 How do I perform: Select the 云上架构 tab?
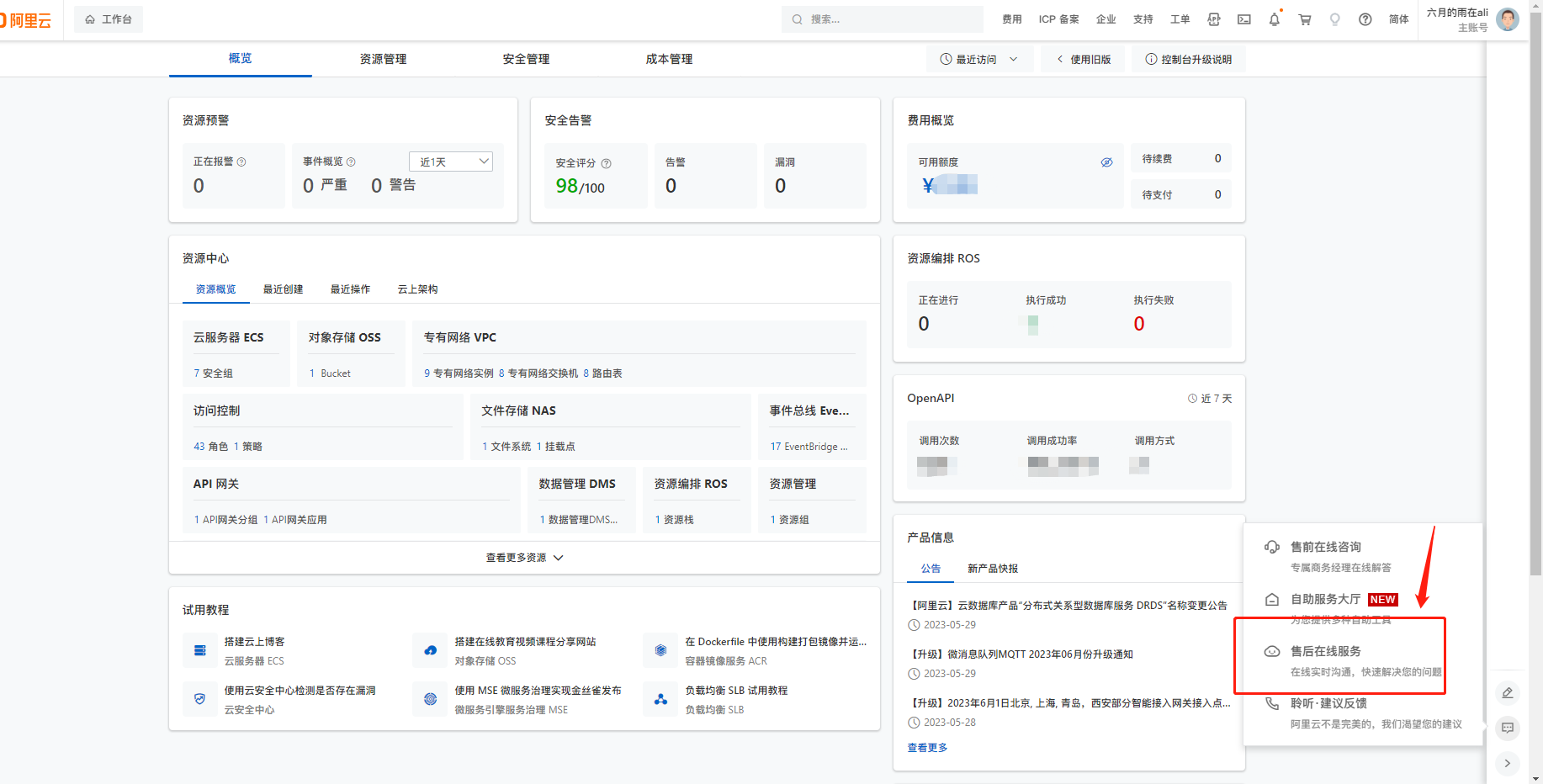click(x=418, y=289)
